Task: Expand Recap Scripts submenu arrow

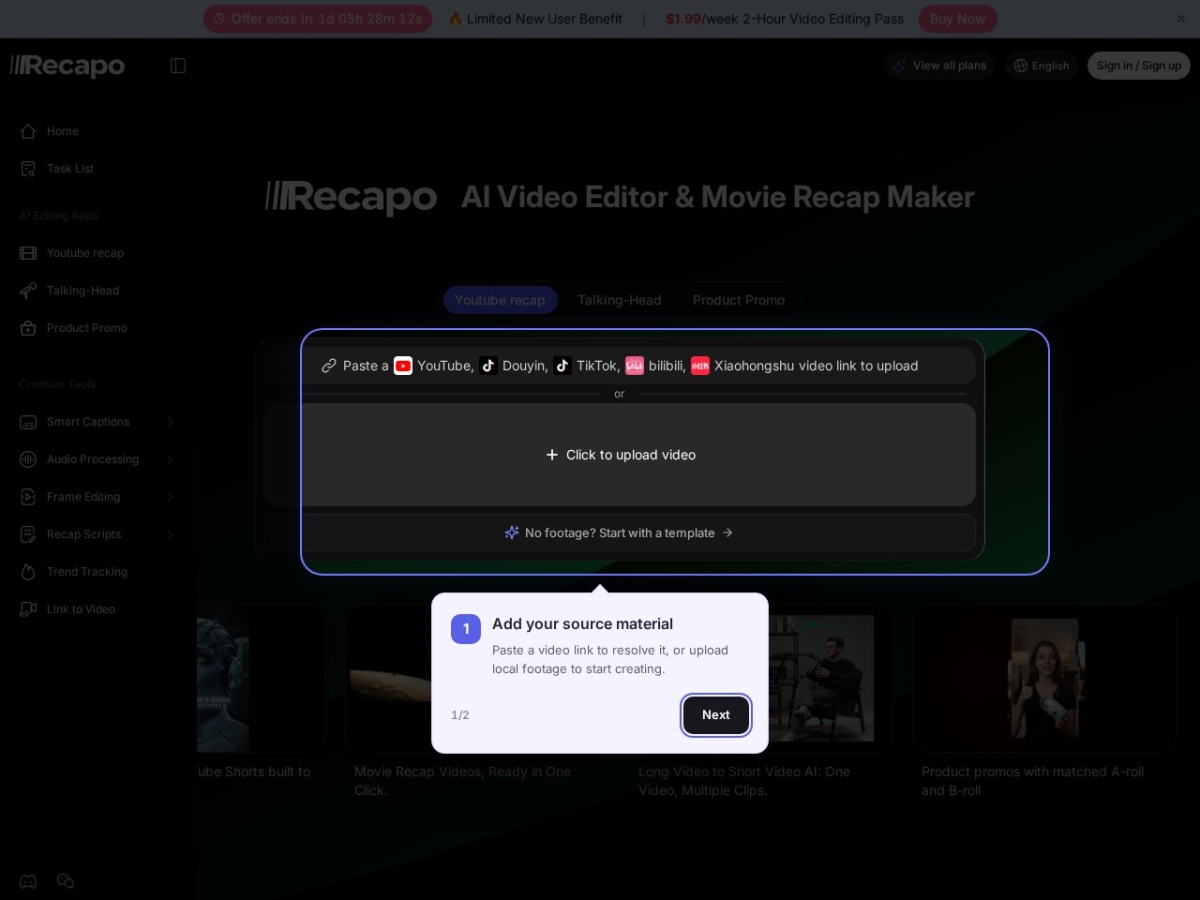Action: click(x=170, y=534)
